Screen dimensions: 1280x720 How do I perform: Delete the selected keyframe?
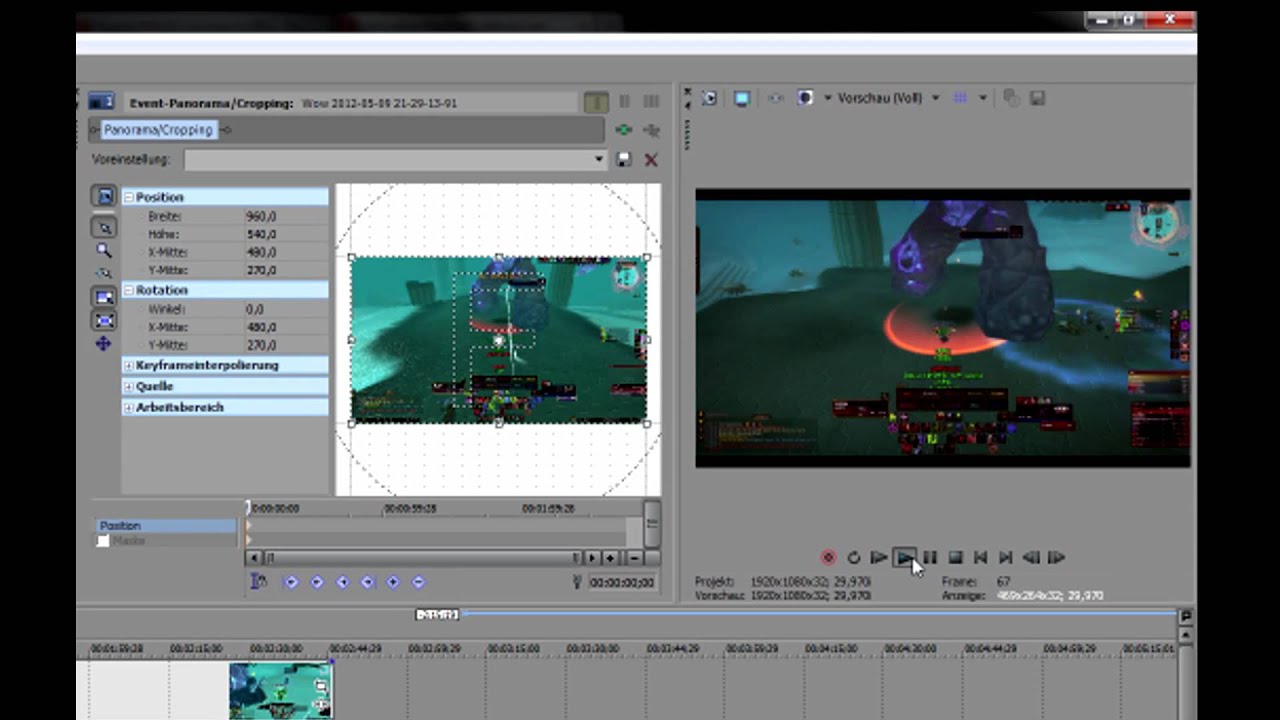(418, 582)
